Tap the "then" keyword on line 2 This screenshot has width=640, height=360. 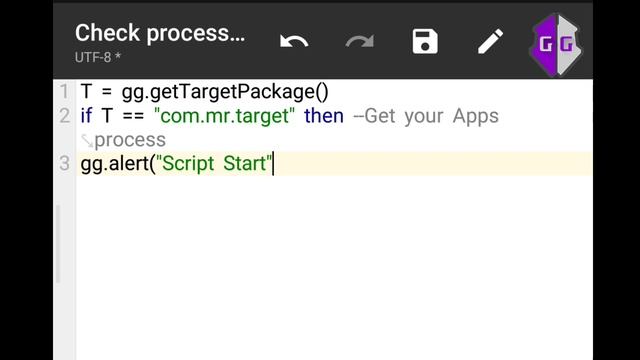pyautogui.click(x=324, y=116)
